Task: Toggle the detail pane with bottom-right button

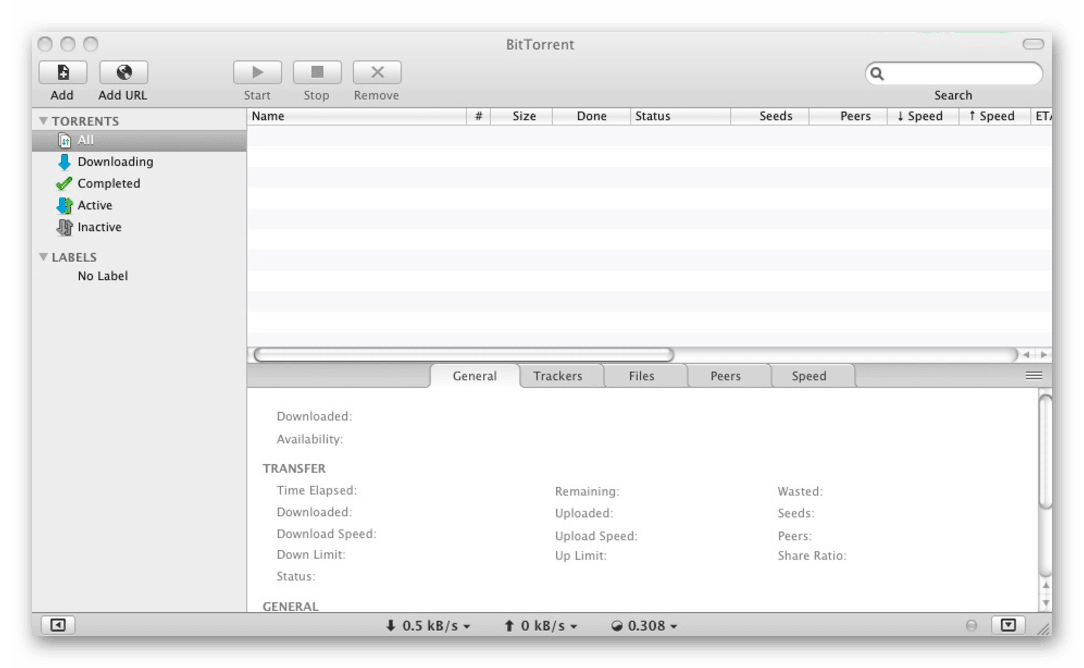Action: coord(1009,625)
